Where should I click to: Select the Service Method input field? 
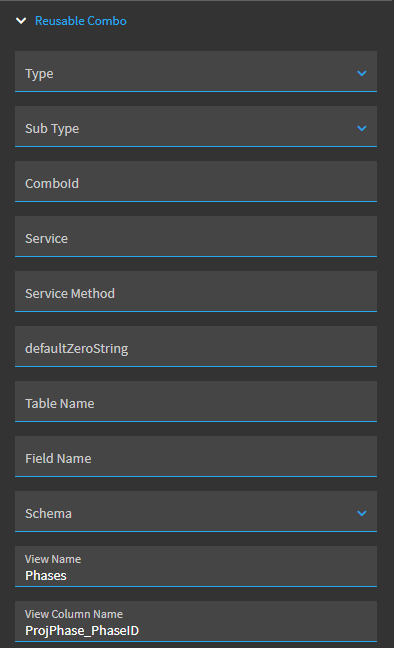(196, 291)
